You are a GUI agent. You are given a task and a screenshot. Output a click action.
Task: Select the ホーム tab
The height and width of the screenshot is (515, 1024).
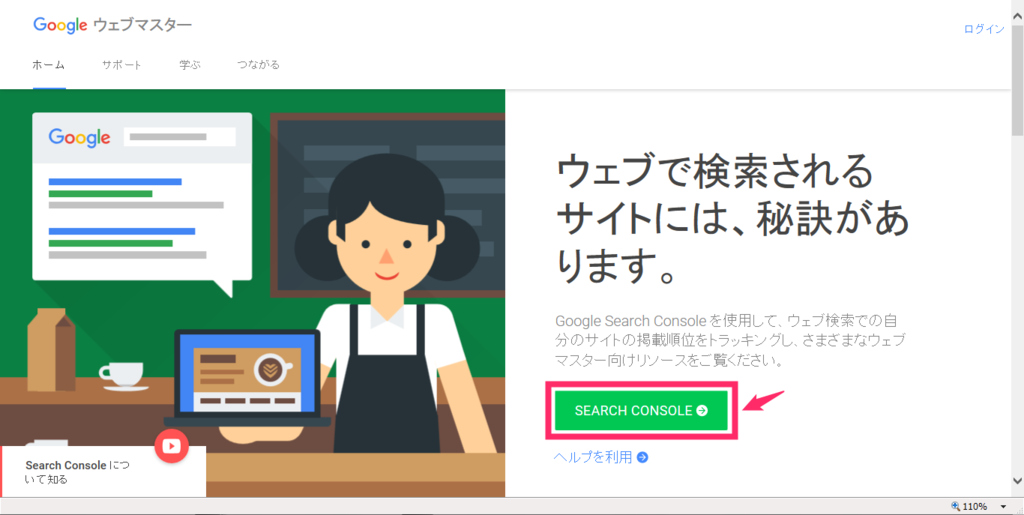click(49, 65)
